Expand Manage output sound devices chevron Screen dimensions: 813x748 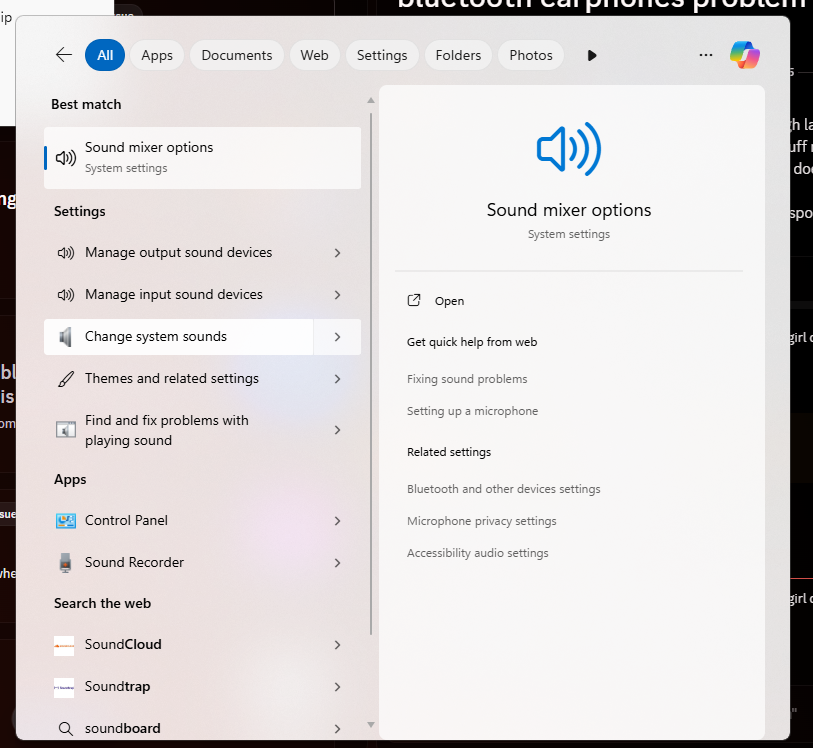pyautogui.click(x=338, y=253)
